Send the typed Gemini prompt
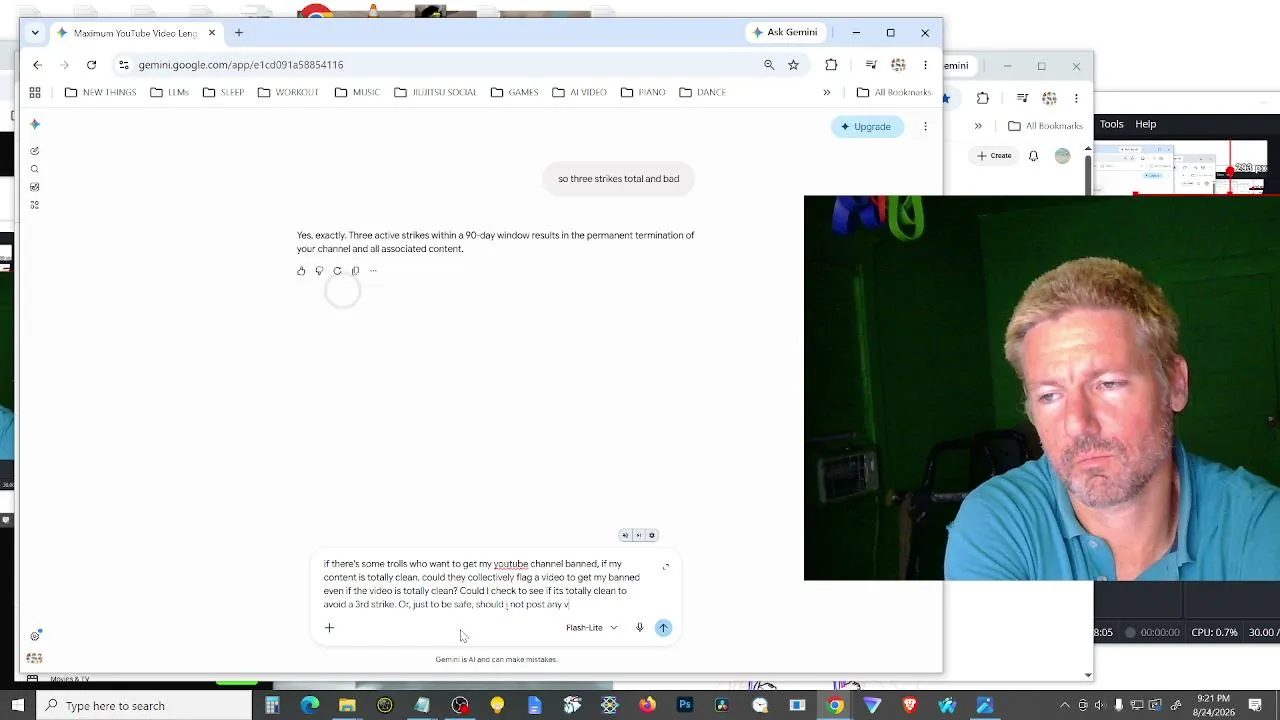 [663, 628]
